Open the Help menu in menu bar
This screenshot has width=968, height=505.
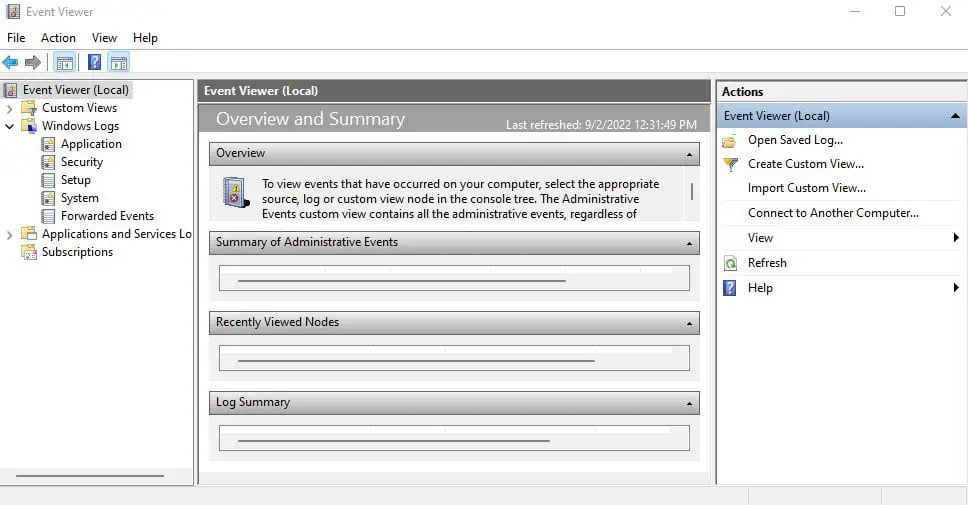coord(145,38)
